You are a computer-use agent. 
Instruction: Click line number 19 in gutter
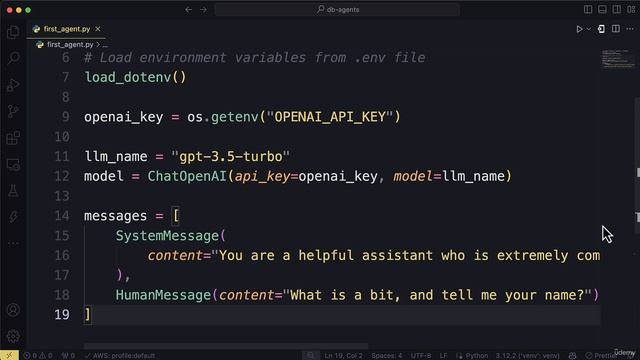[x=62, y=315]
